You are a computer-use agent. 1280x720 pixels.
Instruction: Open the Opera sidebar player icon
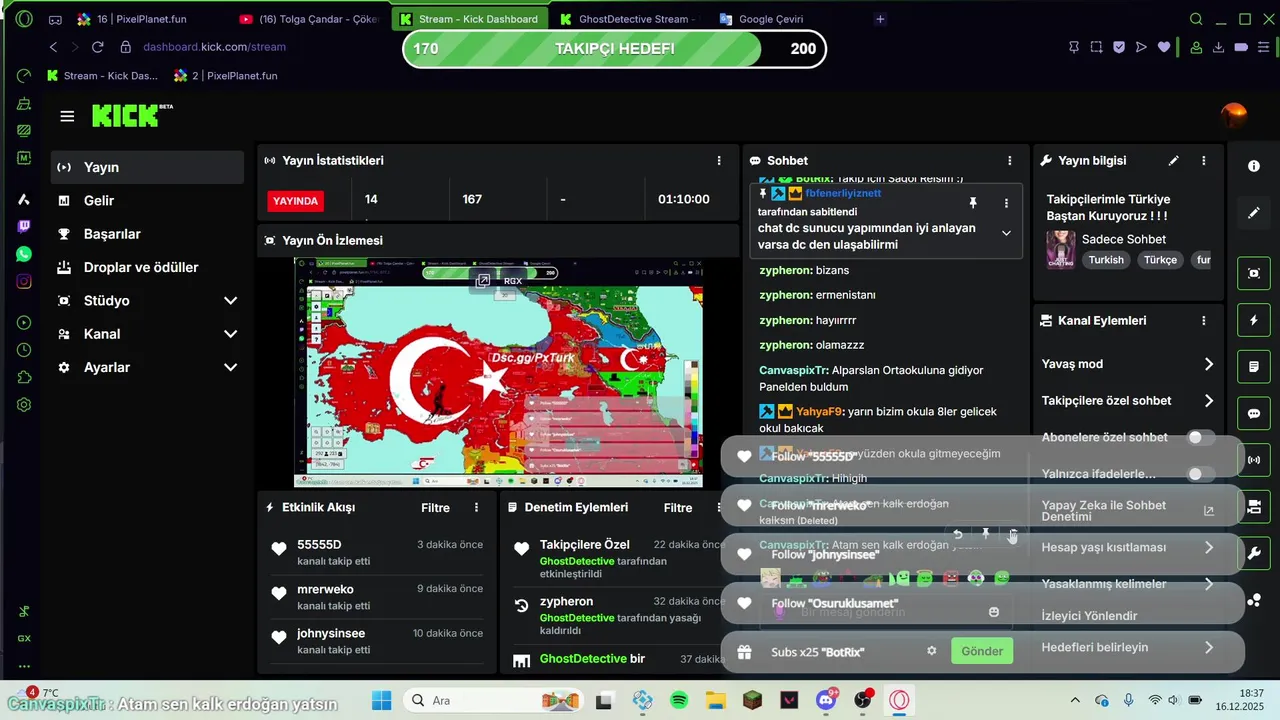point(24,323)
